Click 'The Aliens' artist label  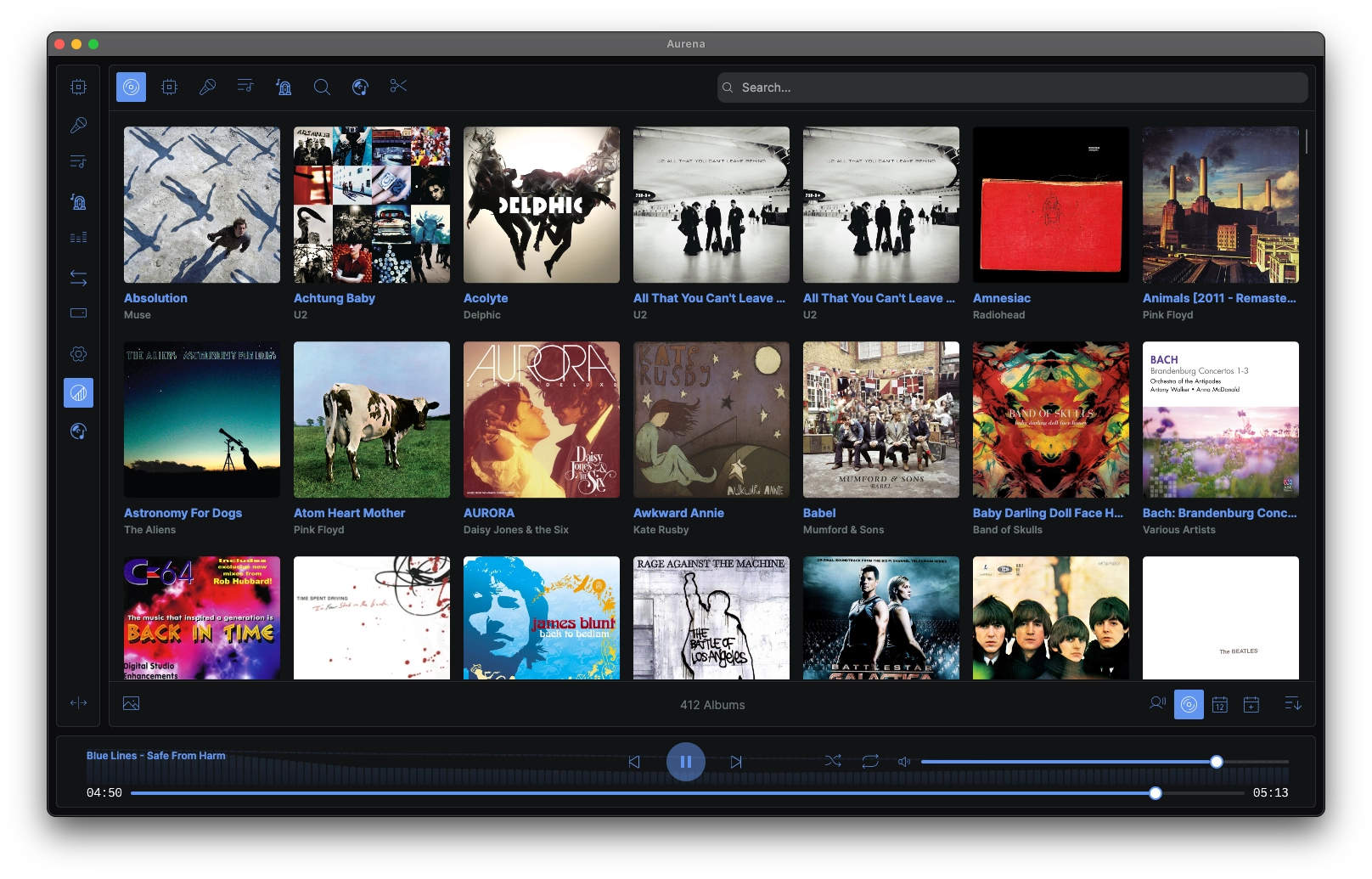[150, 530]
